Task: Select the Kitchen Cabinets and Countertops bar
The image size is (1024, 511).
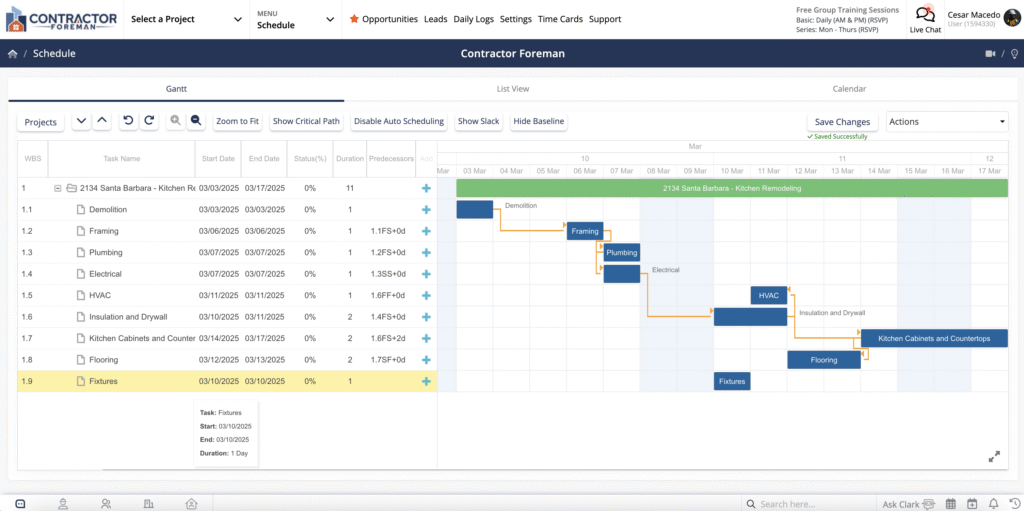Action: coord(934,338)
